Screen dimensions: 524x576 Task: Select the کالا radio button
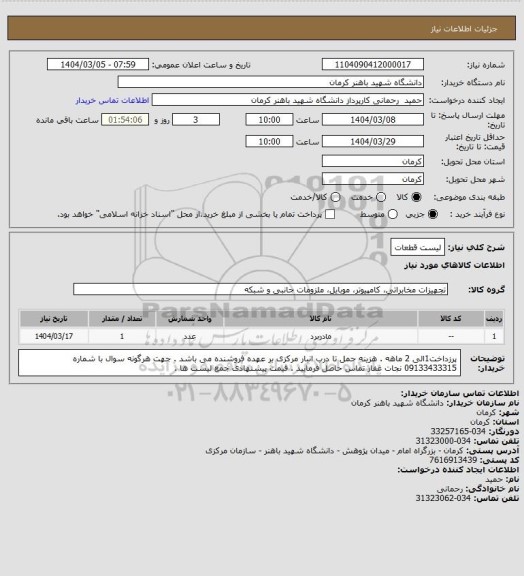[x=416, y=197]
